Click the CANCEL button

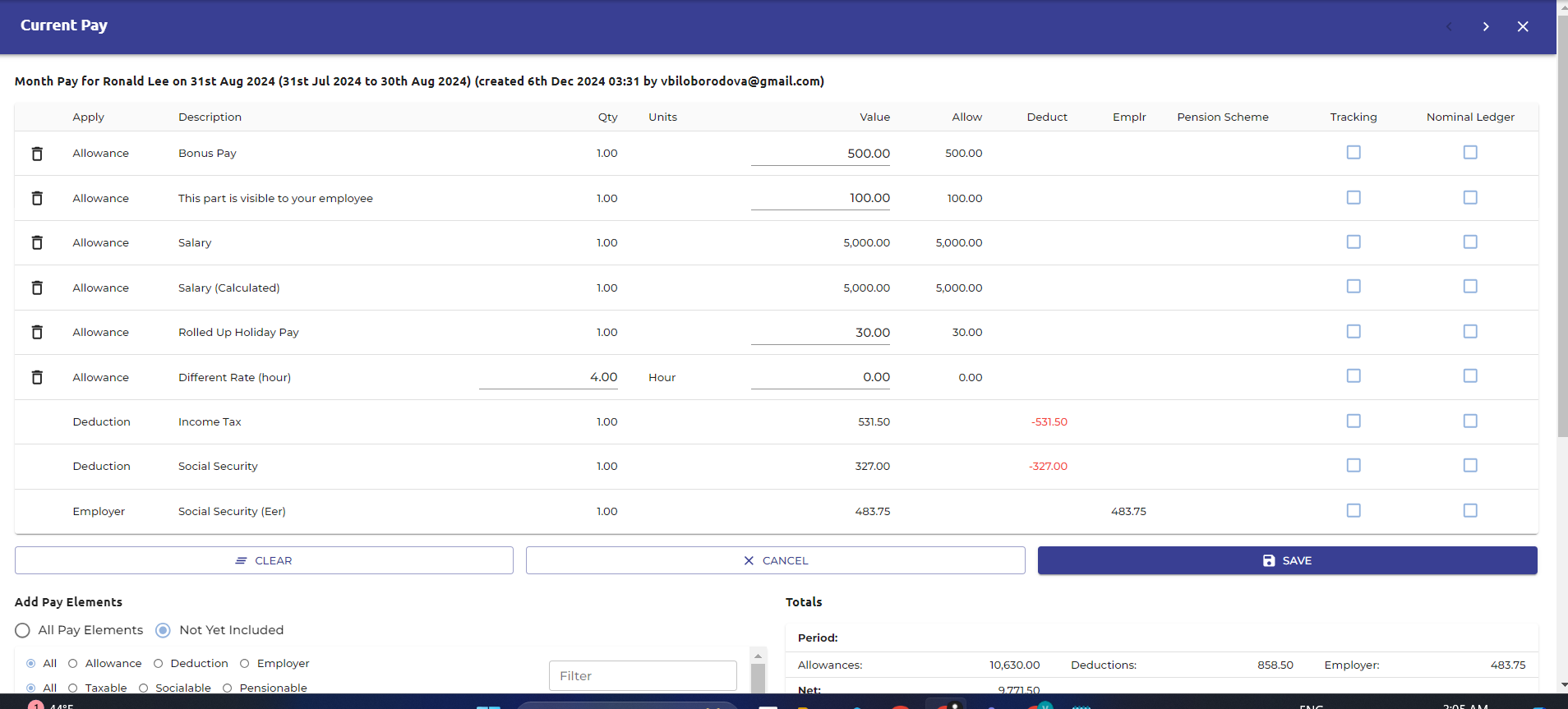coord(776,560)
